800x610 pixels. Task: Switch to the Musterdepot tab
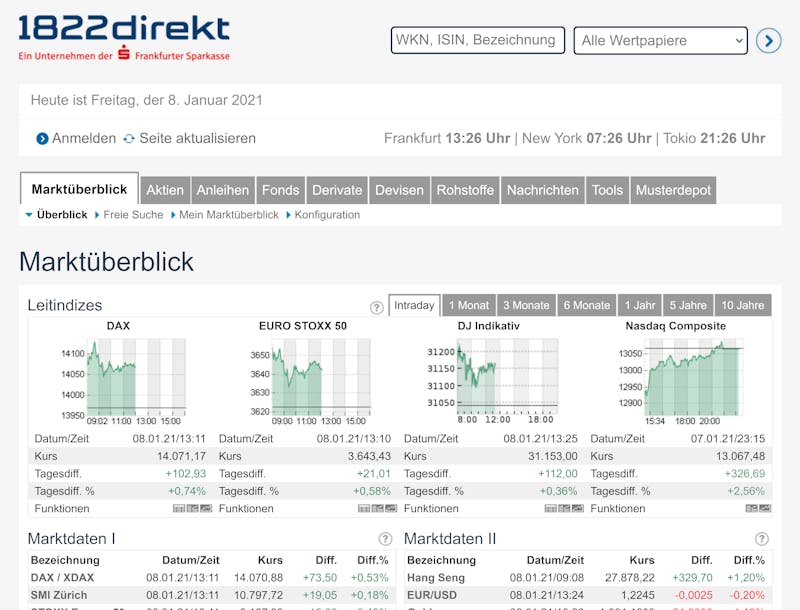[x=673, y=190]
